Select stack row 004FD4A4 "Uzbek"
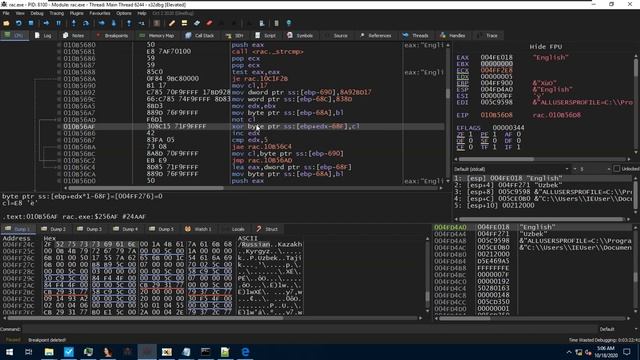This screenshot has height=360, width=640. [x=533, y=234]
